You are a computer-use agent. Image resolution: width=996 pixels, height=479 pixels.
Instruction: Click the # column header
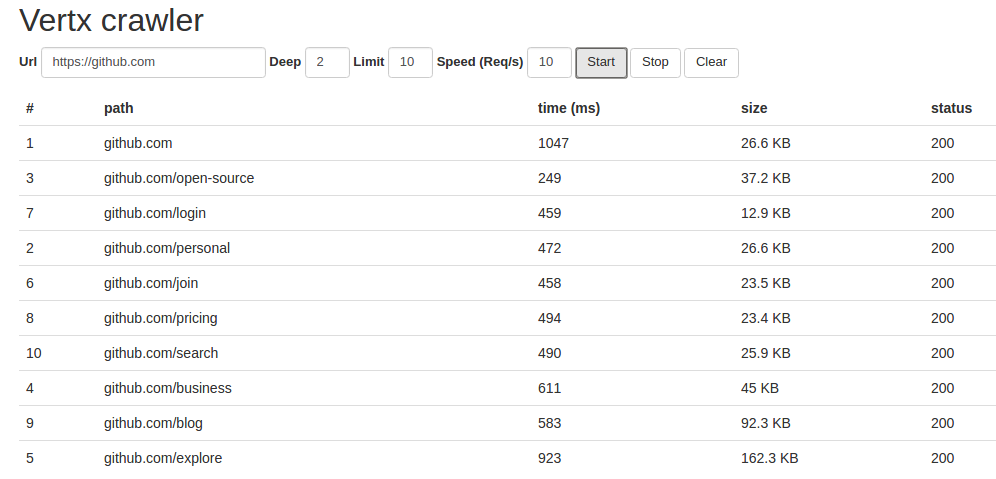point(30,108)
